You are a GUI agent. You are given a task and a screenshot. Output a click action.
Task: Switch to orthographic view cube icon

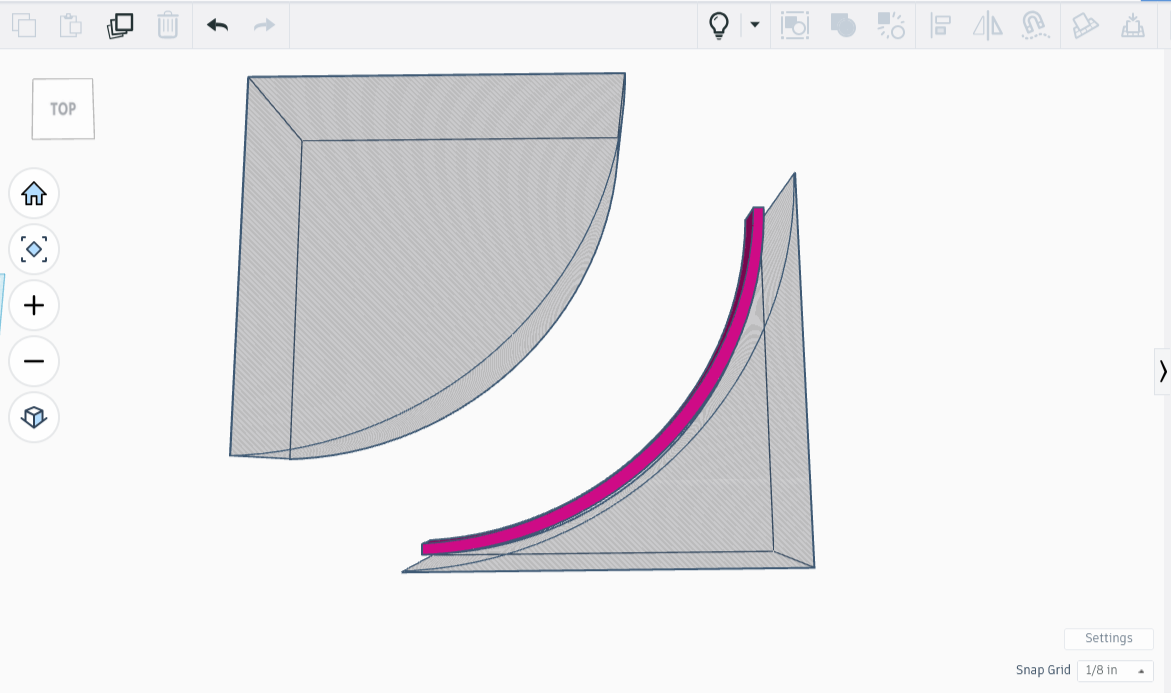34,417
